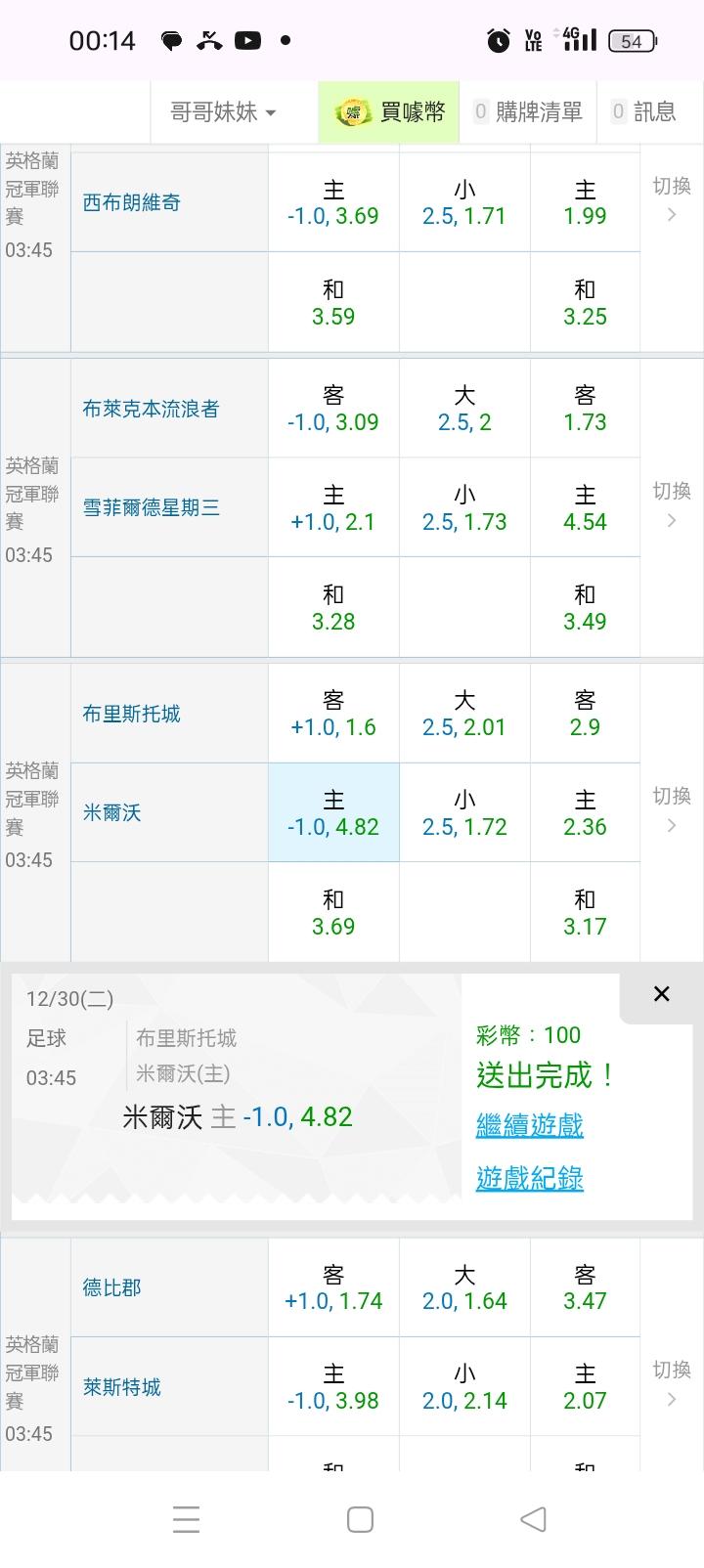704x1568 pixels.
Task: Tap the Android back navigation icon
Action: (533, 1518)
